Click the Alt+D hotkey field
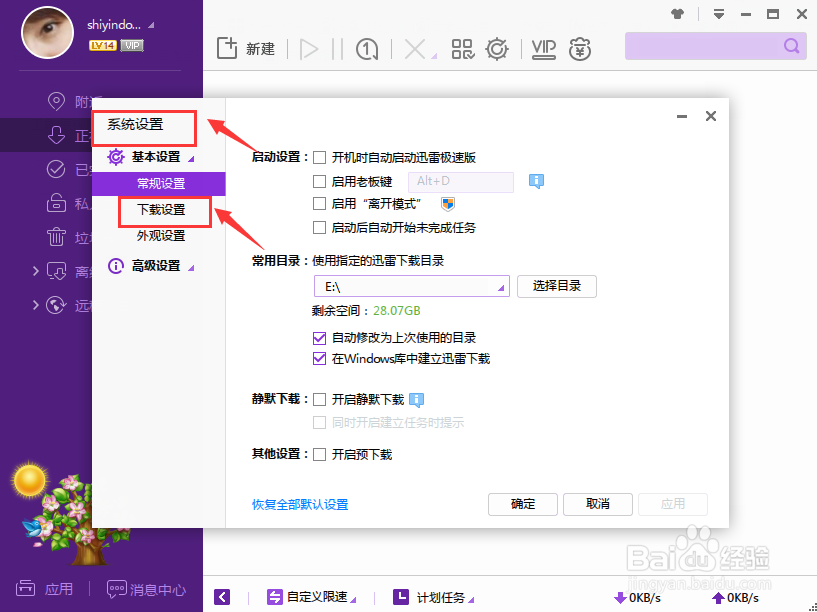The image size is (817, 612). pyautogui.click(x=461, y=182)
